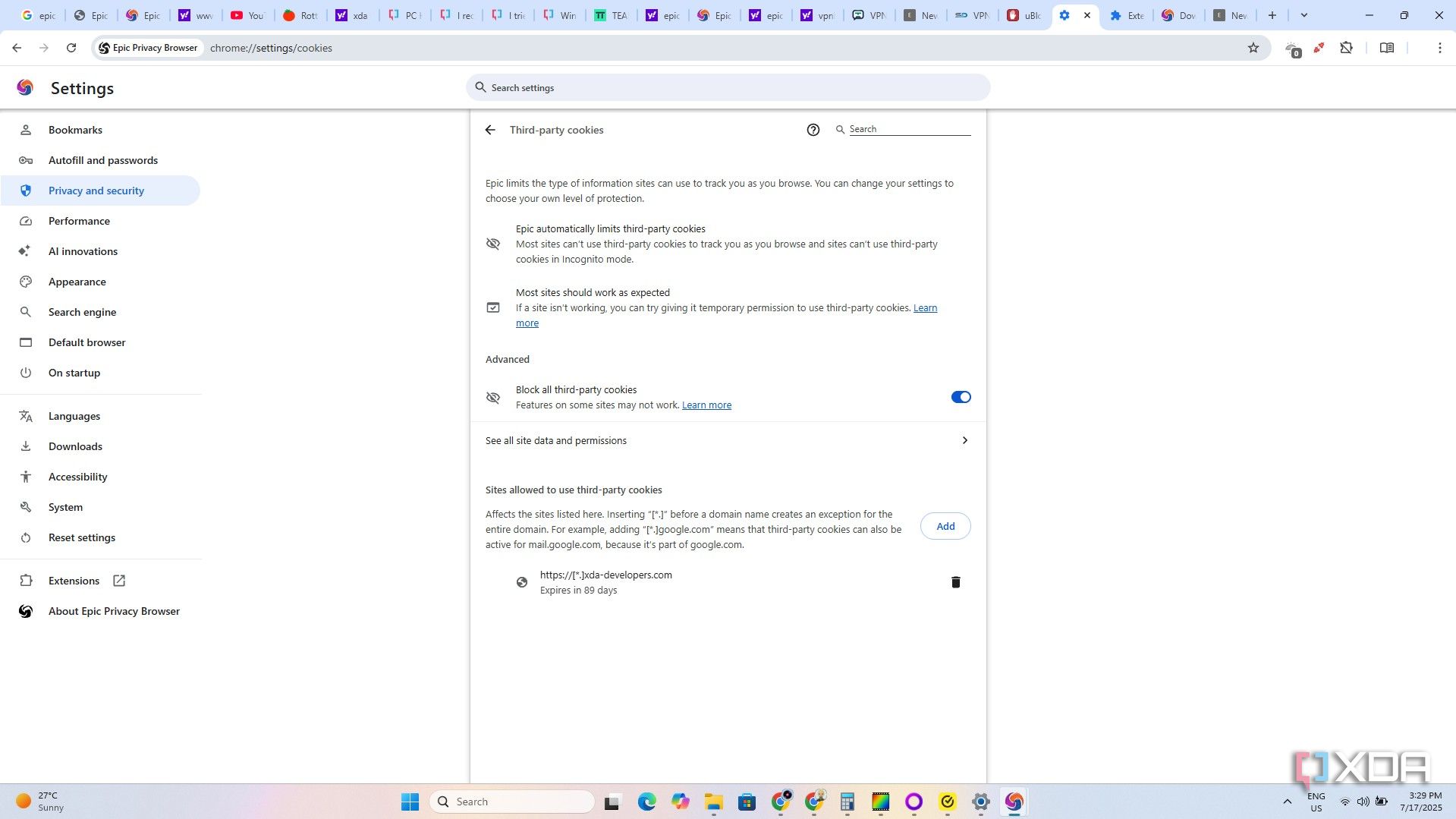Click the Search settings field
The image size is (1456, 819).
coord(728,87)
